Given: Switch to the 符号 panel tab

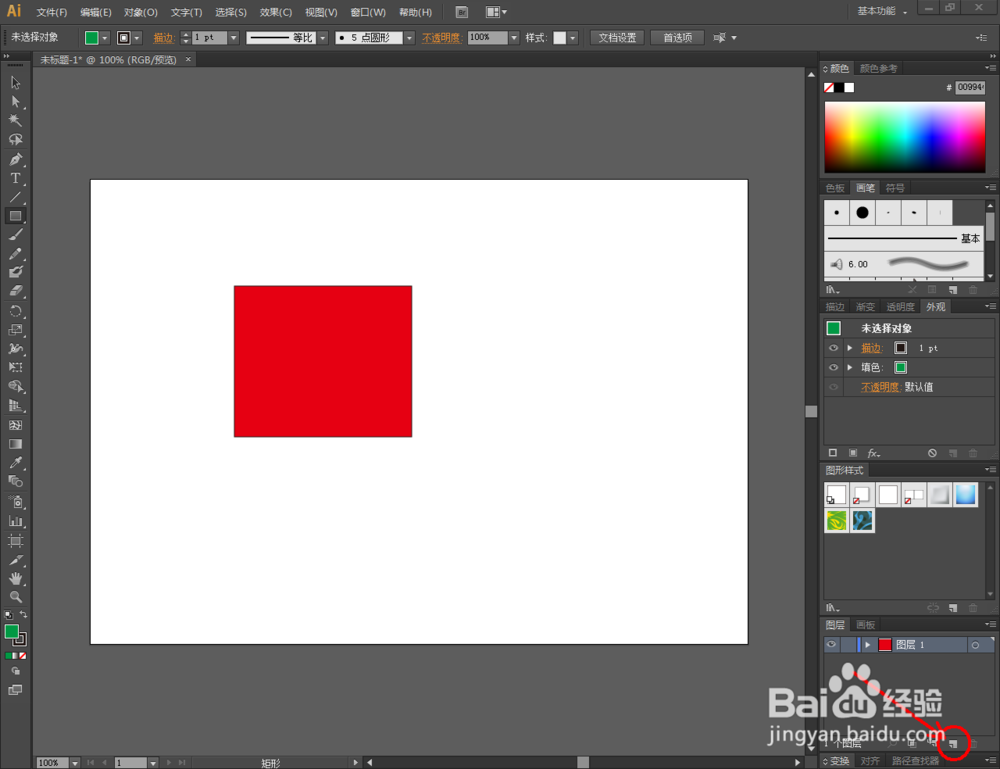Looking at the screenshot, I should 895,187.
